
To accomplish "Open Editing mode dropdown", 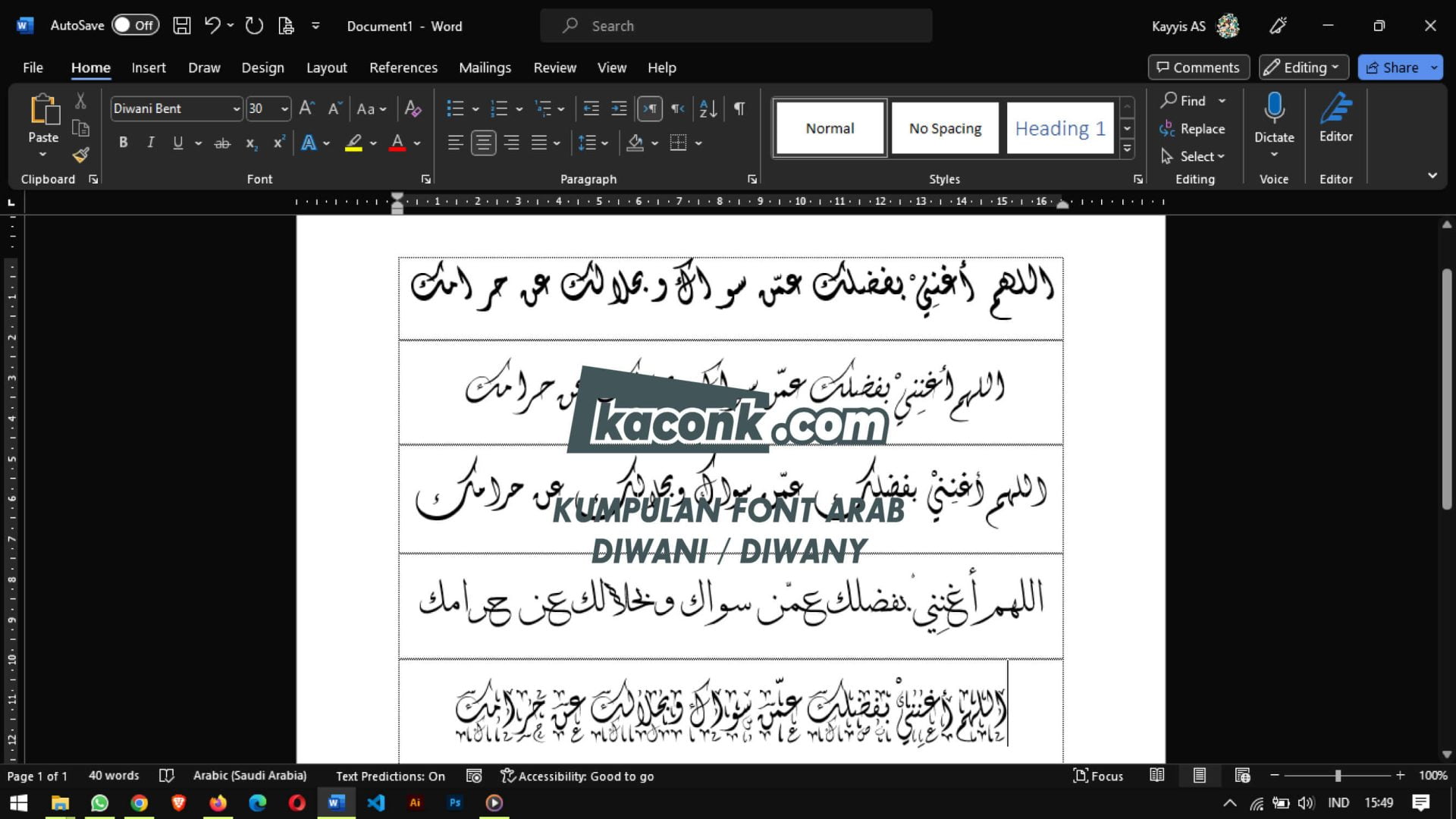I will (1304, 67).
